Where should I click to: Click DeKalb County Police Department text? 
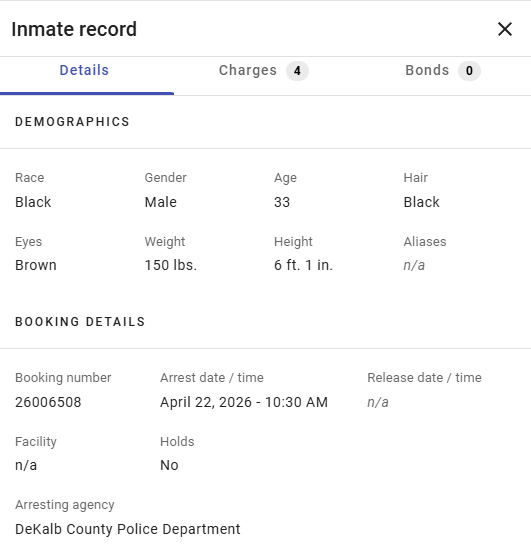click(x=128, y=529)
